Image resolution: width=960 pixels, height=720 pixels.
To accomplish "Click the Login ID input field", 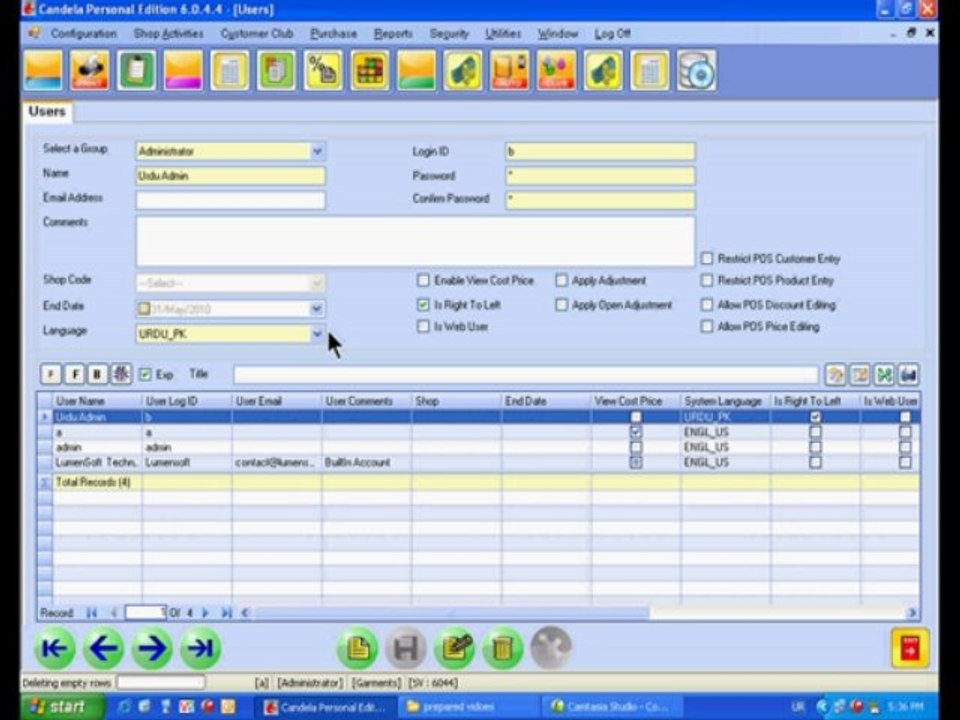I will click(x=600, y=151).
